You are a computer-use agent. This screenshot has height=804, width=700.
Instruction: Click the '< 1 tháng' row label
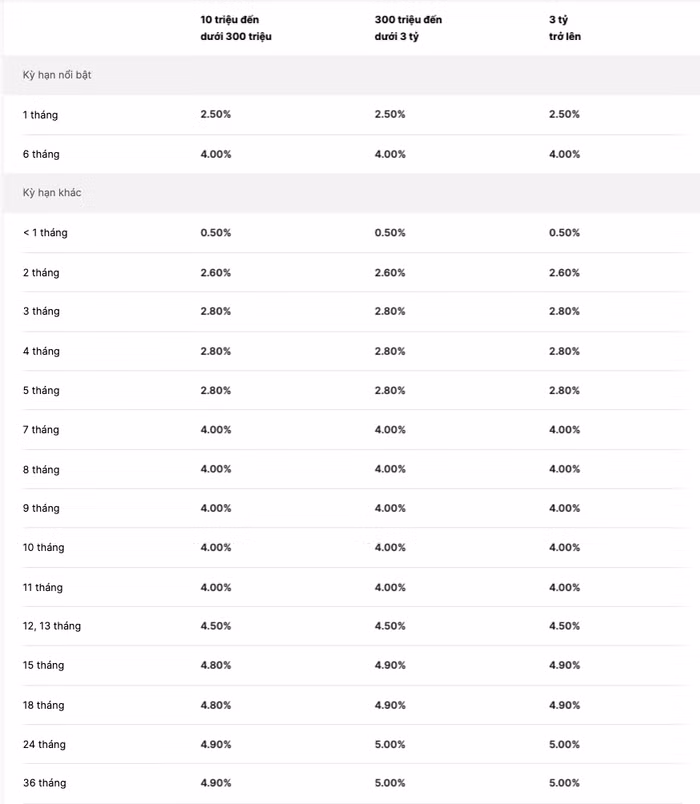tap(45, 233)
